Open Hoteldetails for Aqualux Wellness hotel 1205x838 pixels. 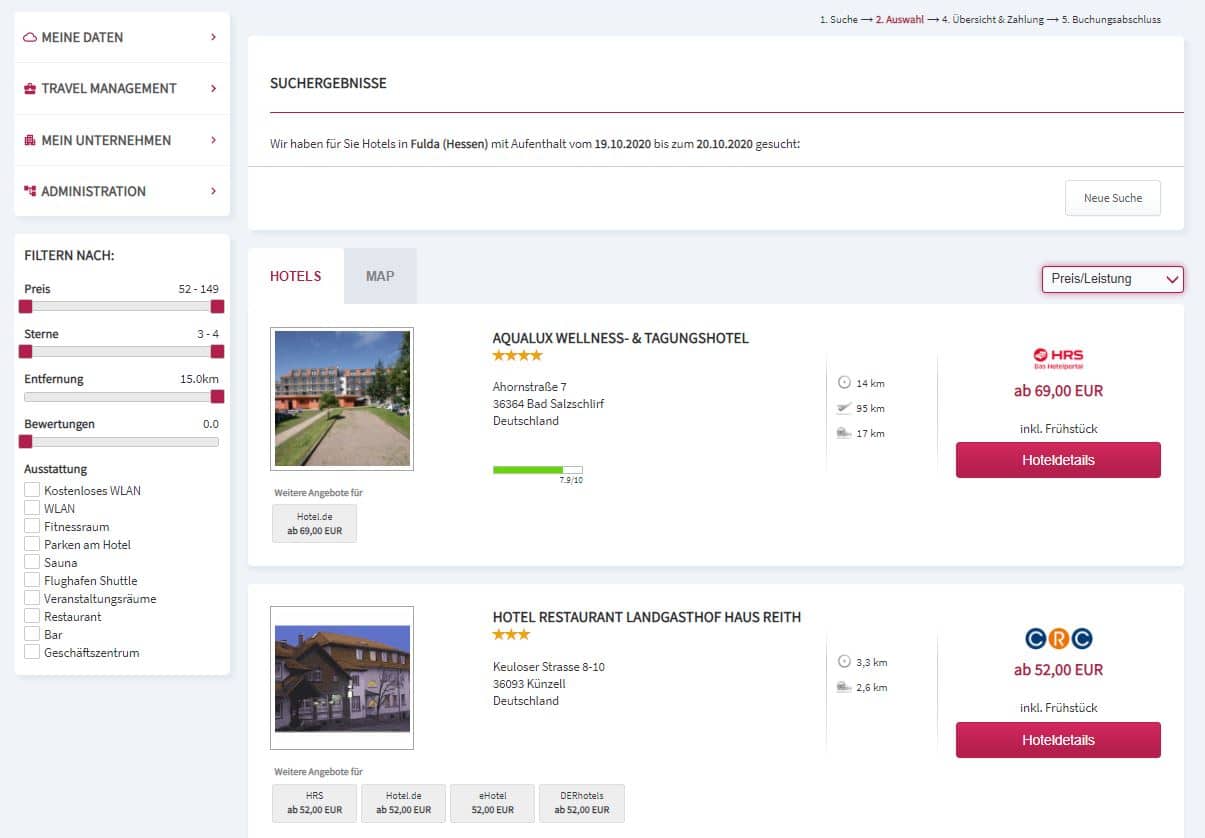[1058, 460]
